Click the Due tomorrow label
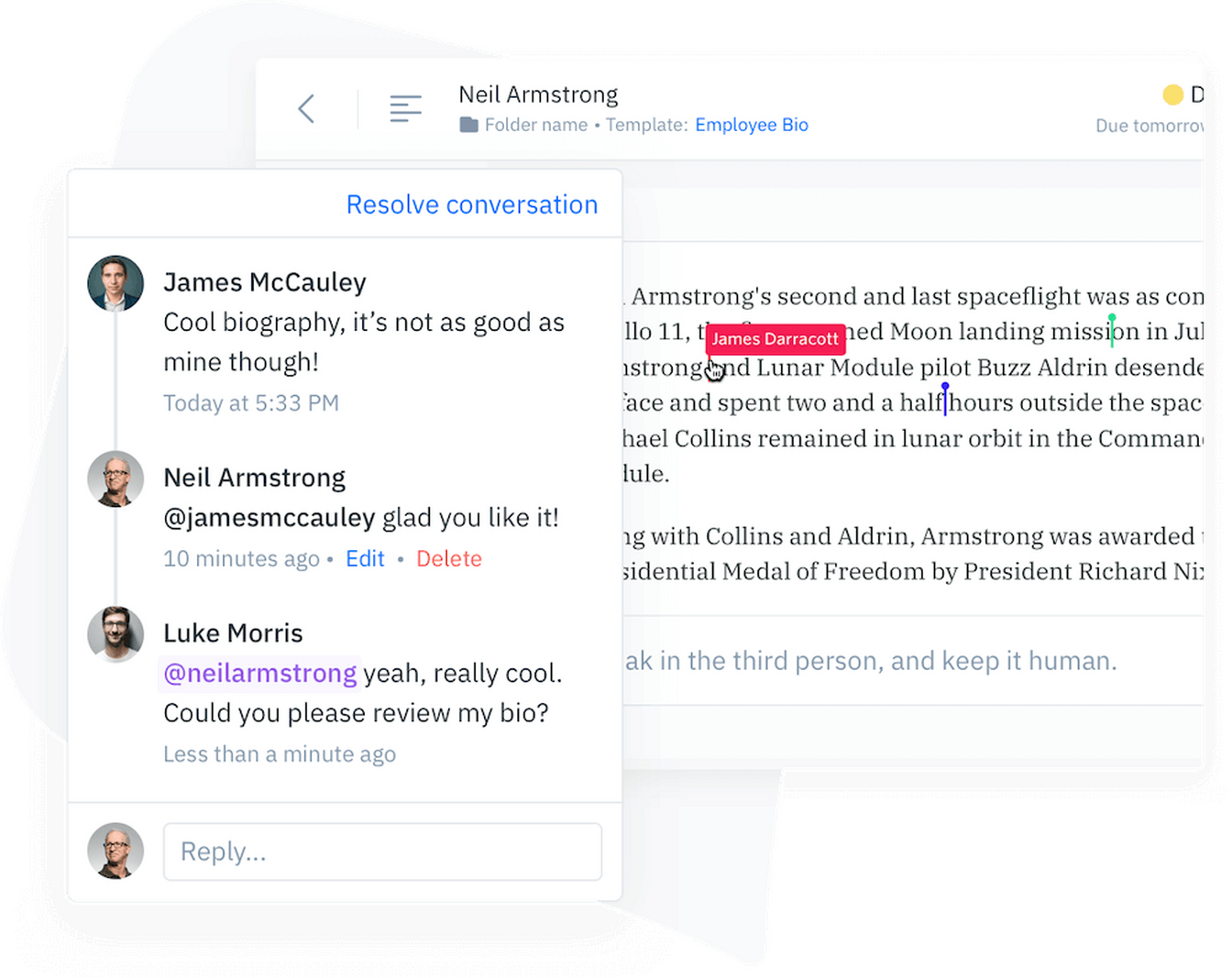Image resolution: width=1232 pixels, height=978 pixels. point(1149,125)
